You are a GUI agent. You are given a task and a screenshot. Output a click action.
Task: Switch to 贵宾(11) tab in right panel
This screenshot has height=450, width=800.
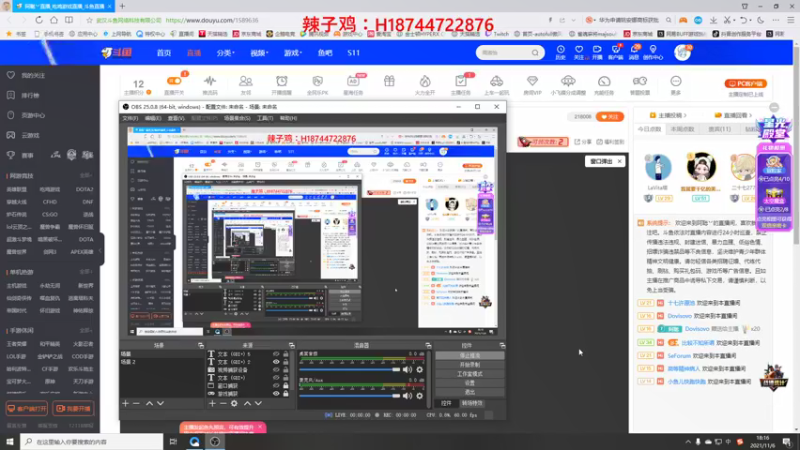click(719, 129)
